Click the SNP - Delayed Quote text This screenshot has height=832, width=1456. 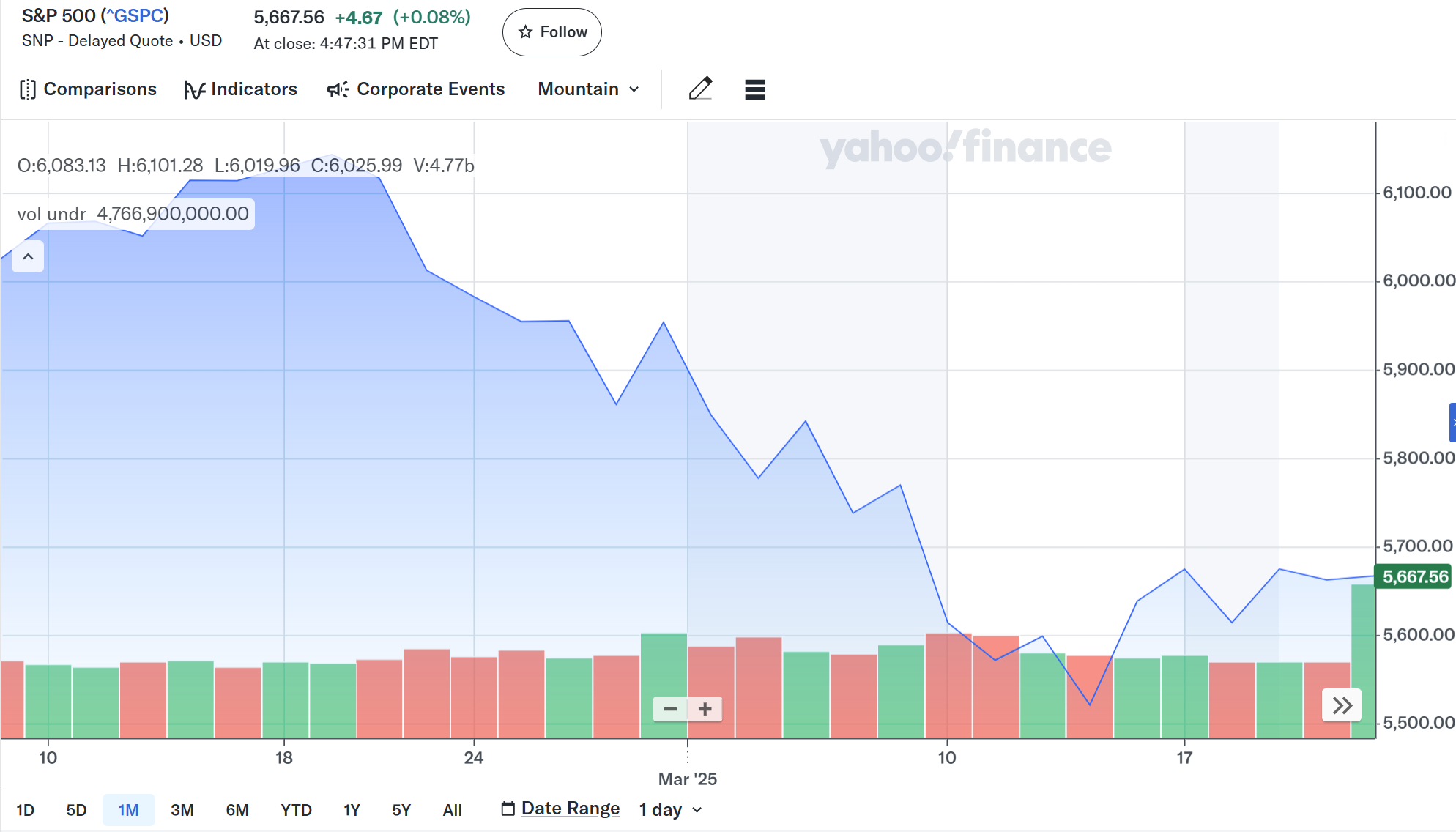(97, 41)
